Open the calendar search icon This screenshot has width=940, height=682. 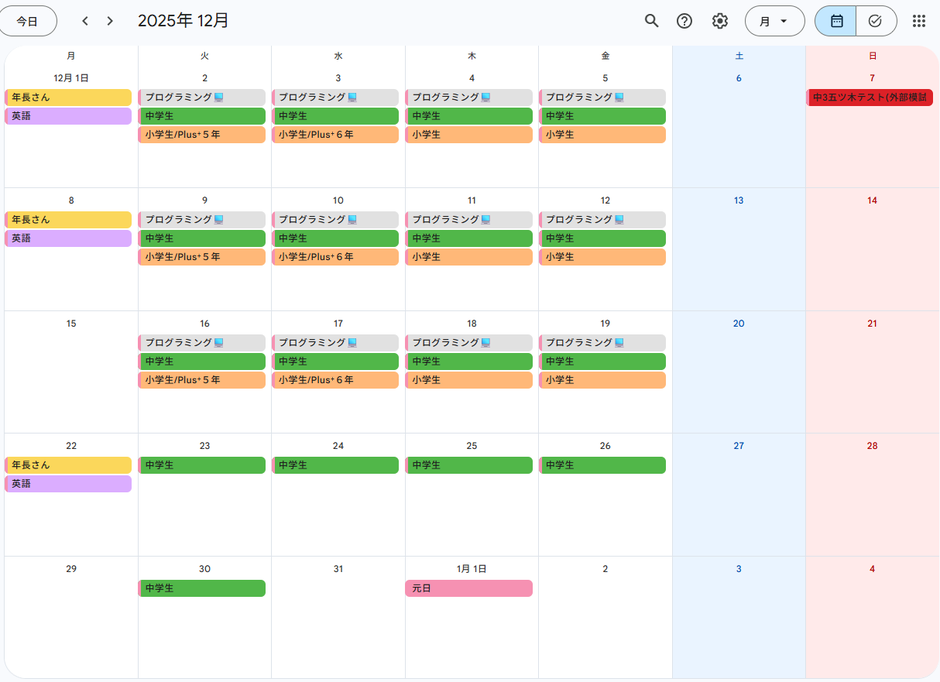651,21
